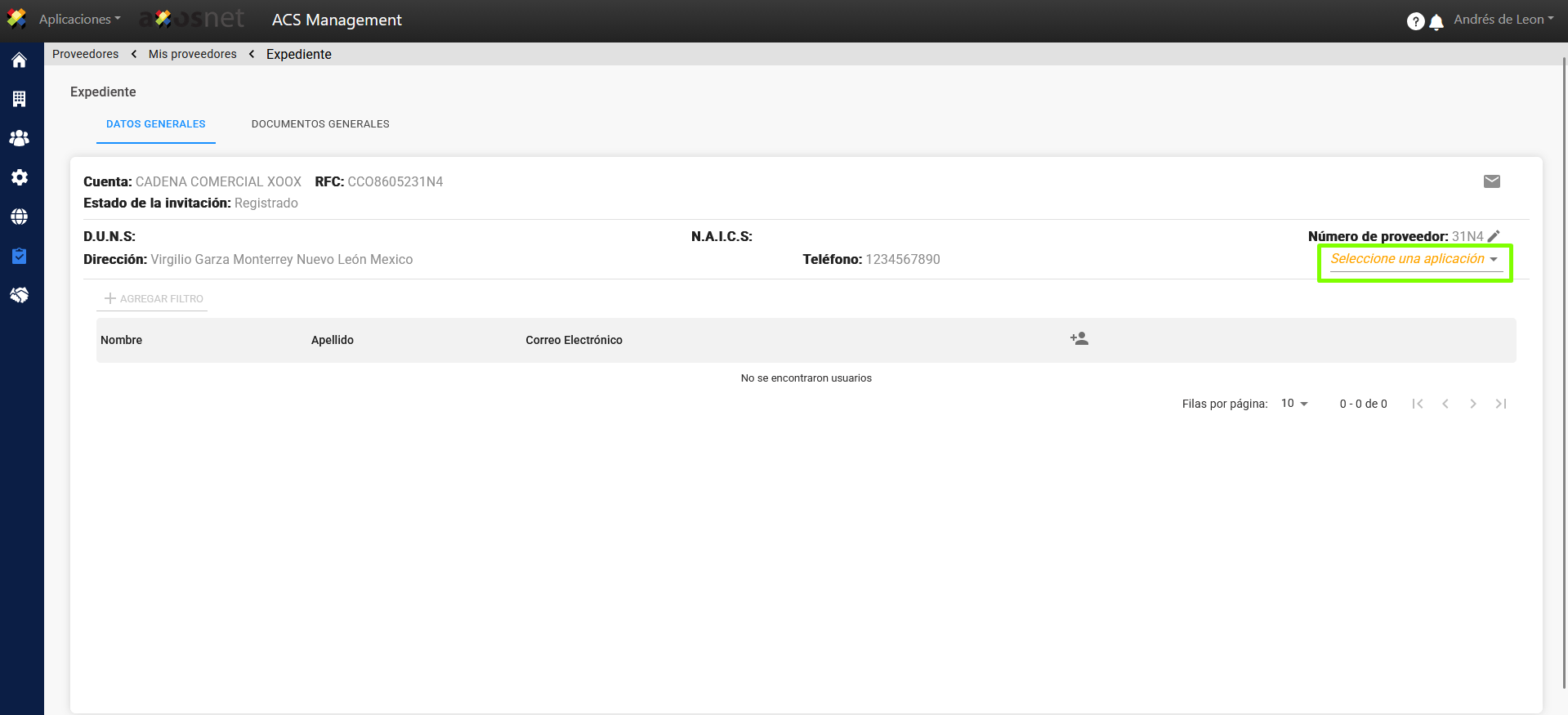
Task: Click the envelope mail icon
Action: pos(1491,181)
